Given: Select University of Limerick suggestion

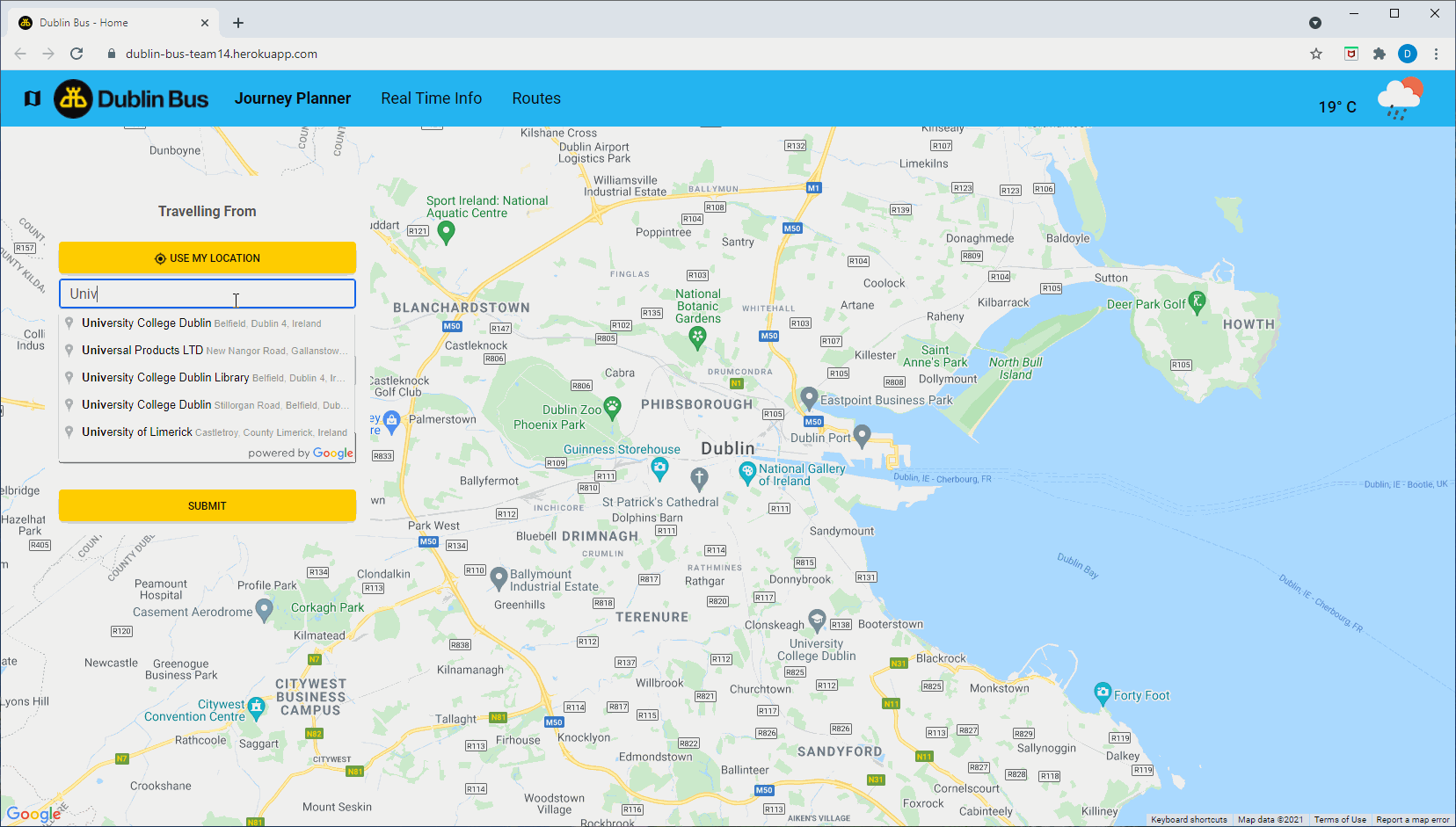Looking at the screenshot, I should [x=207, y=432].
